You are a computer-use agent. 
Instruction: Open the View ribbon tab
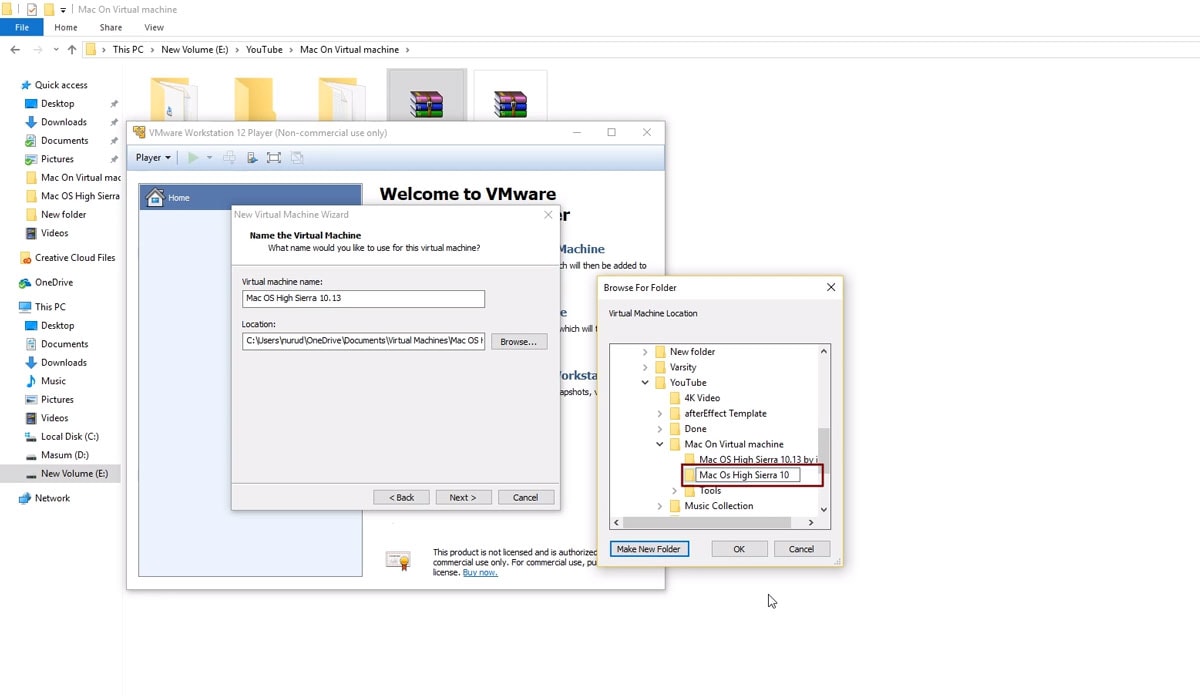[154, 27]
